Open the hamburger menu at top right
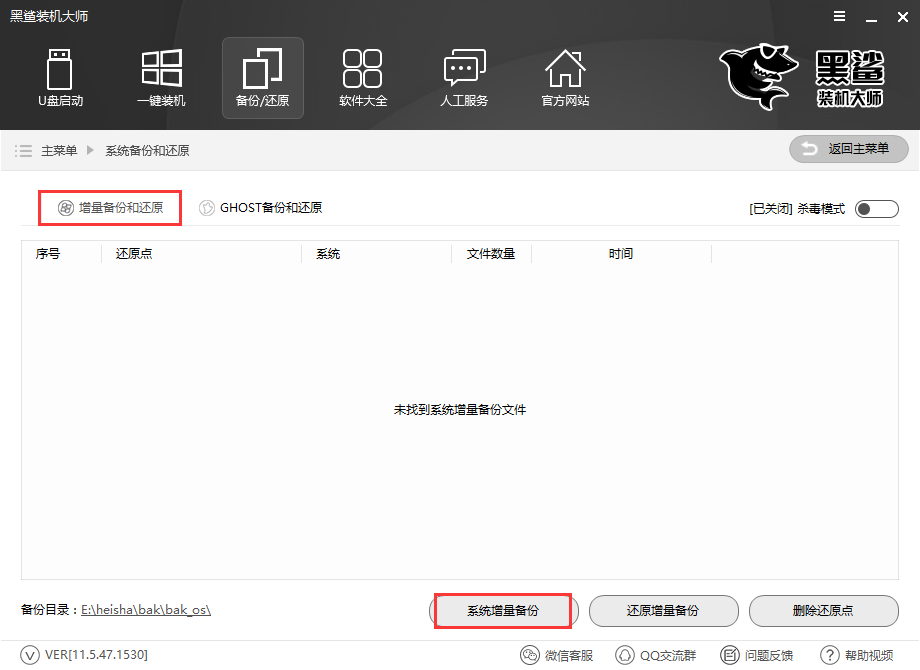The width and height of the screenshot is (920, 670). coord(838,16)
